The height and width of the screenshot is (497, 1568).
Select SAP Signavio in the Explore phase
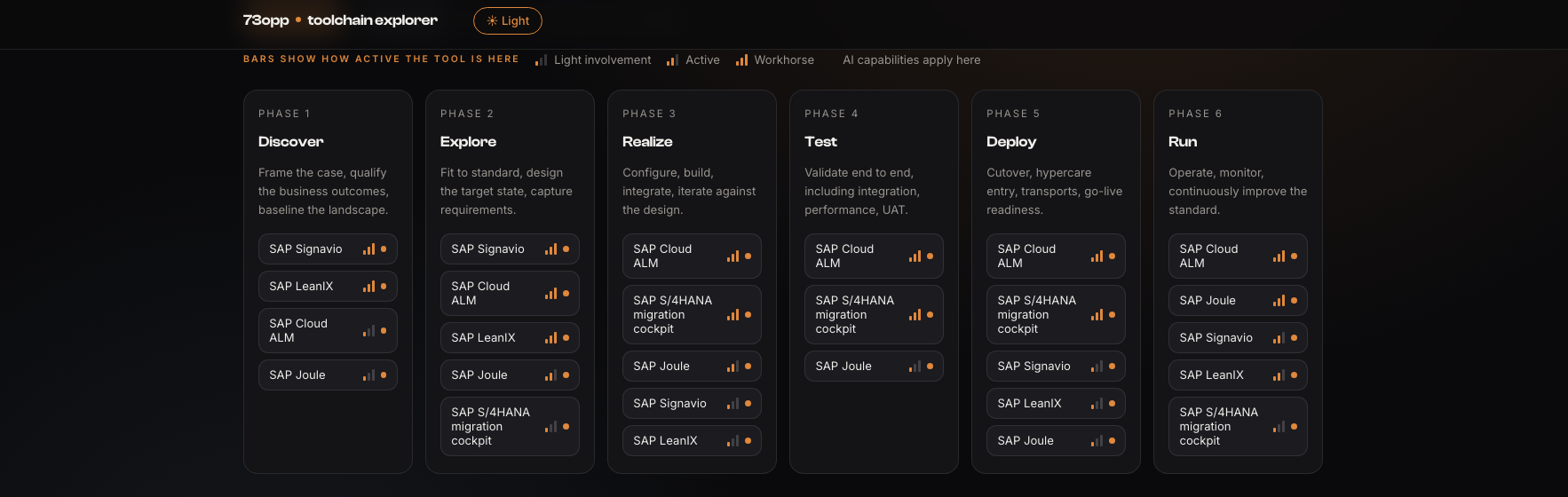(510, 249)
